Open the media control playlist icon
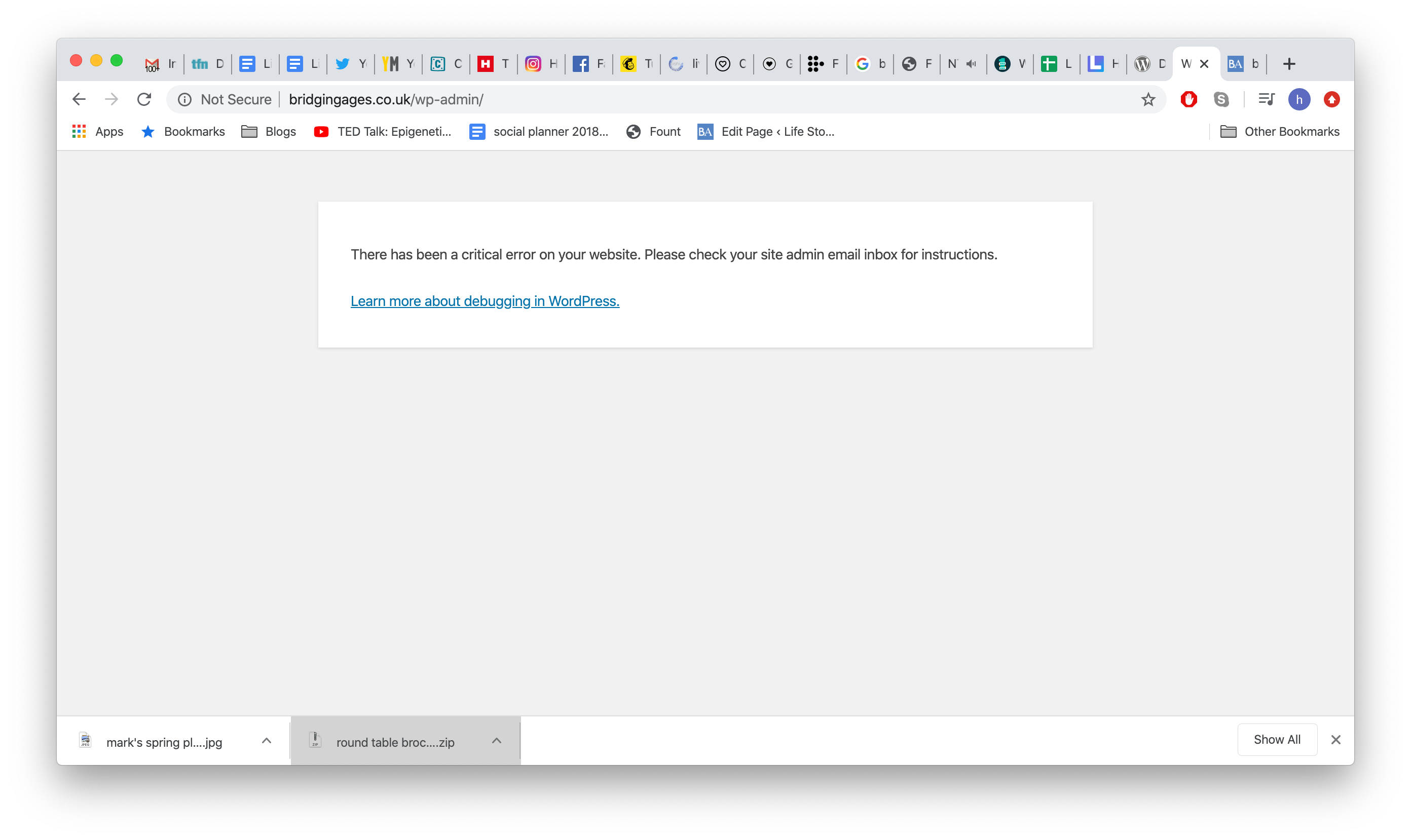The height and width of the screenshot is (840, 1411). coord(1266,100)
